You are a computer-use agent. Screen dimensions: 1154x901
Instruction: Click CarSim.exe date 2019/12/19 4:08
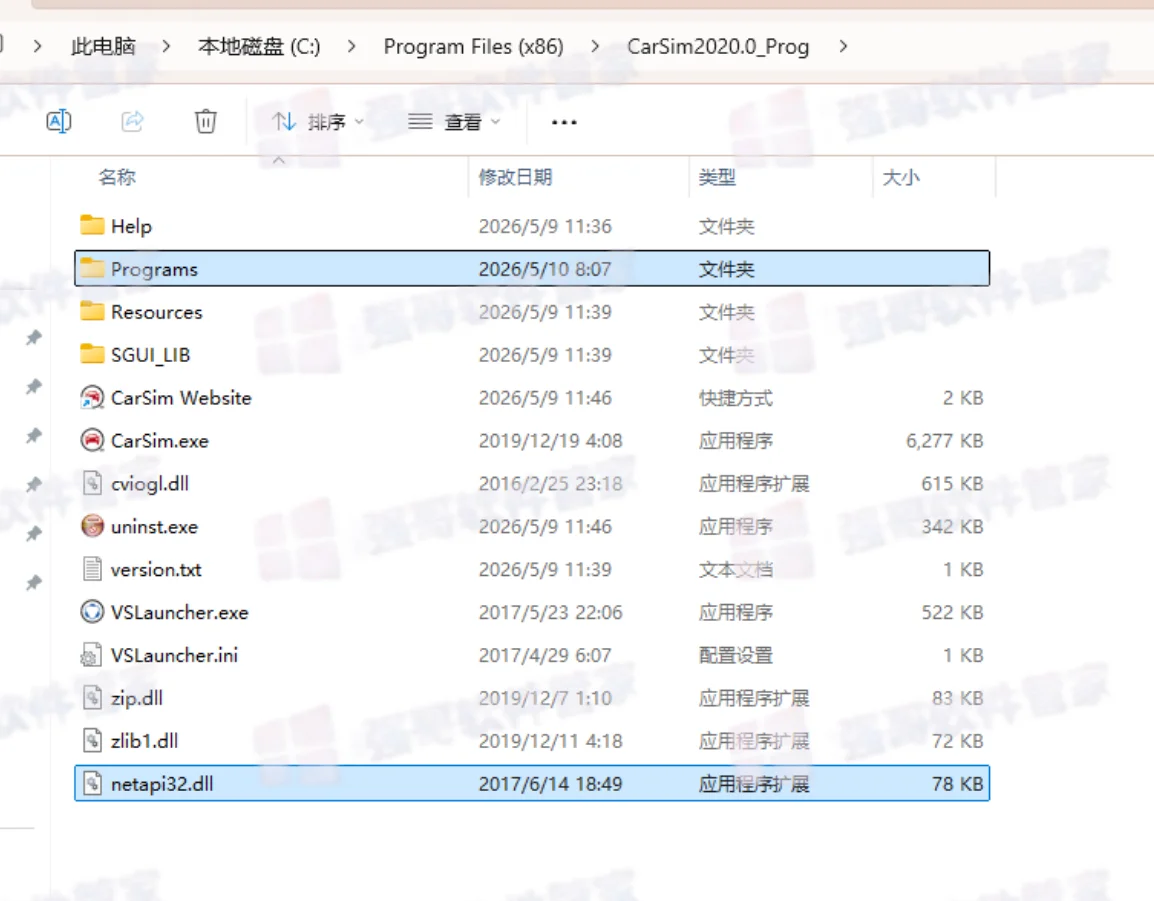[x=551, y=441]
